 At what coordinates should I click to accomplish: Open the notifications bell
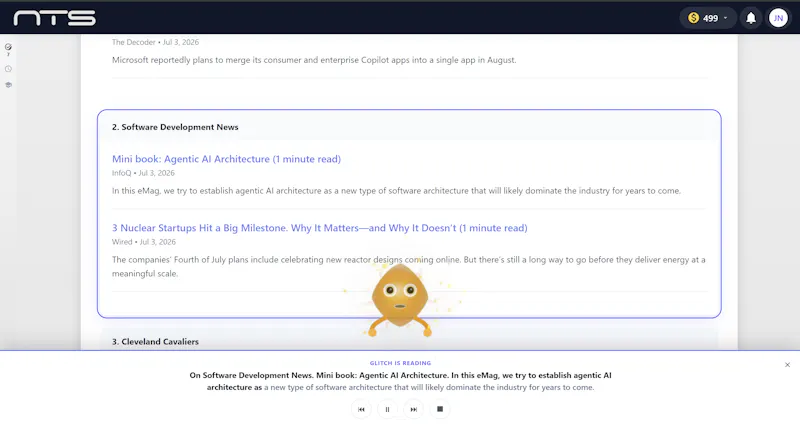tap(751, 18)
